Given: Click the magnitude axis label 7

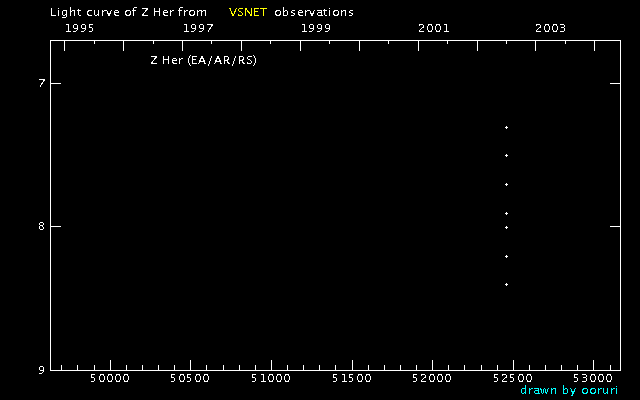Looking at the screenshot, I should point(41,83).
